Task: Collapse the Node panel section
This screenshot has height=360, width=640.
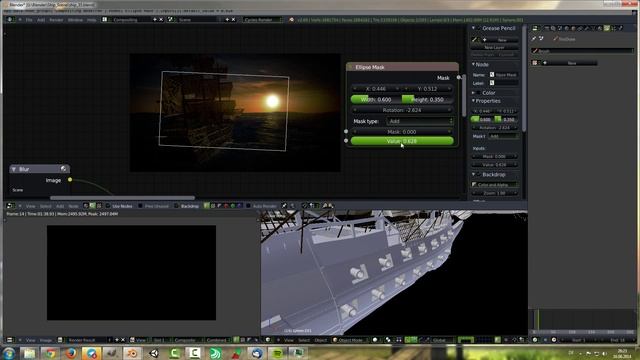Action: pos(473,64)
